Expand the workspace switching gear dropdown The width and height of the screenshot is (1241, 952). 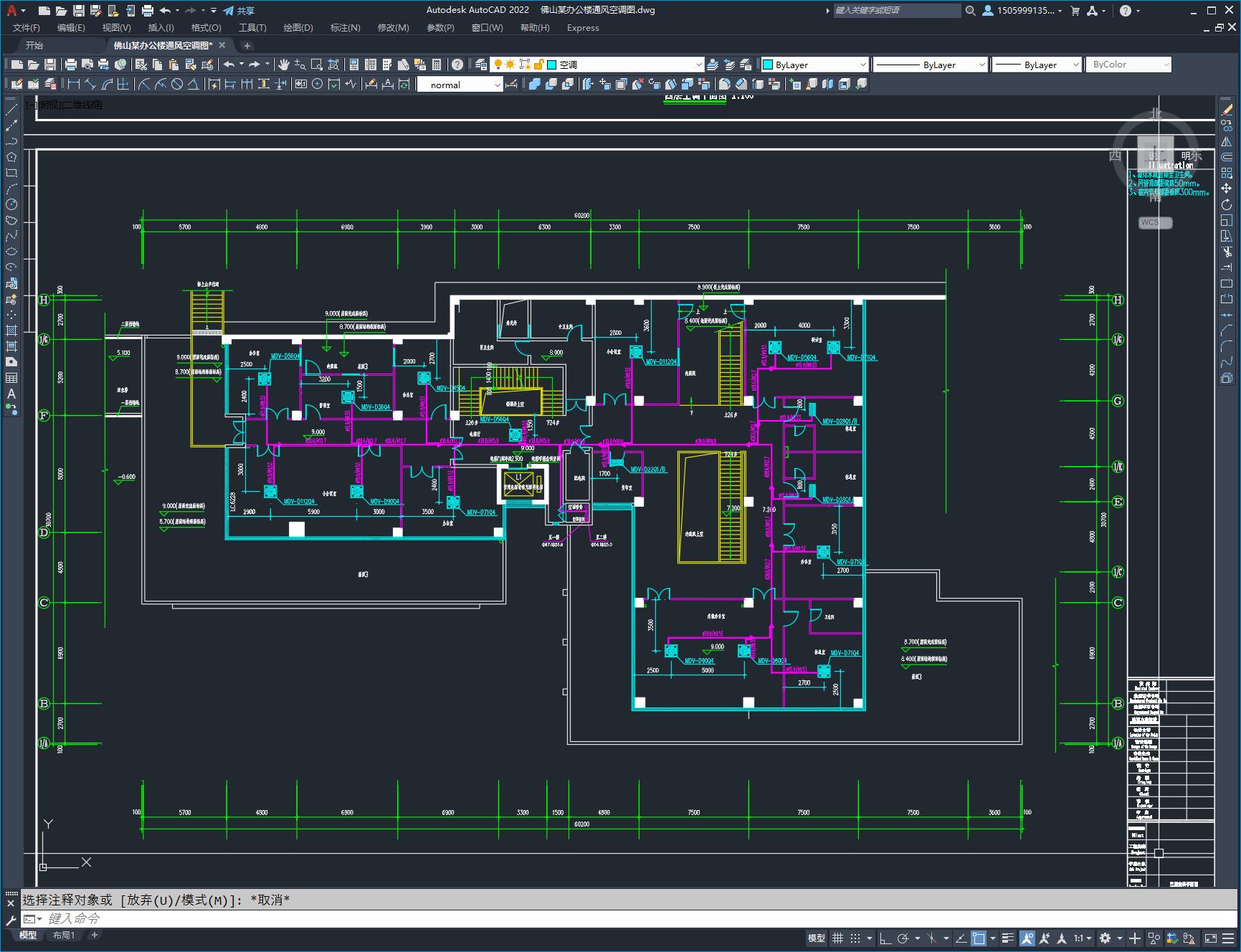(1119, 938)
